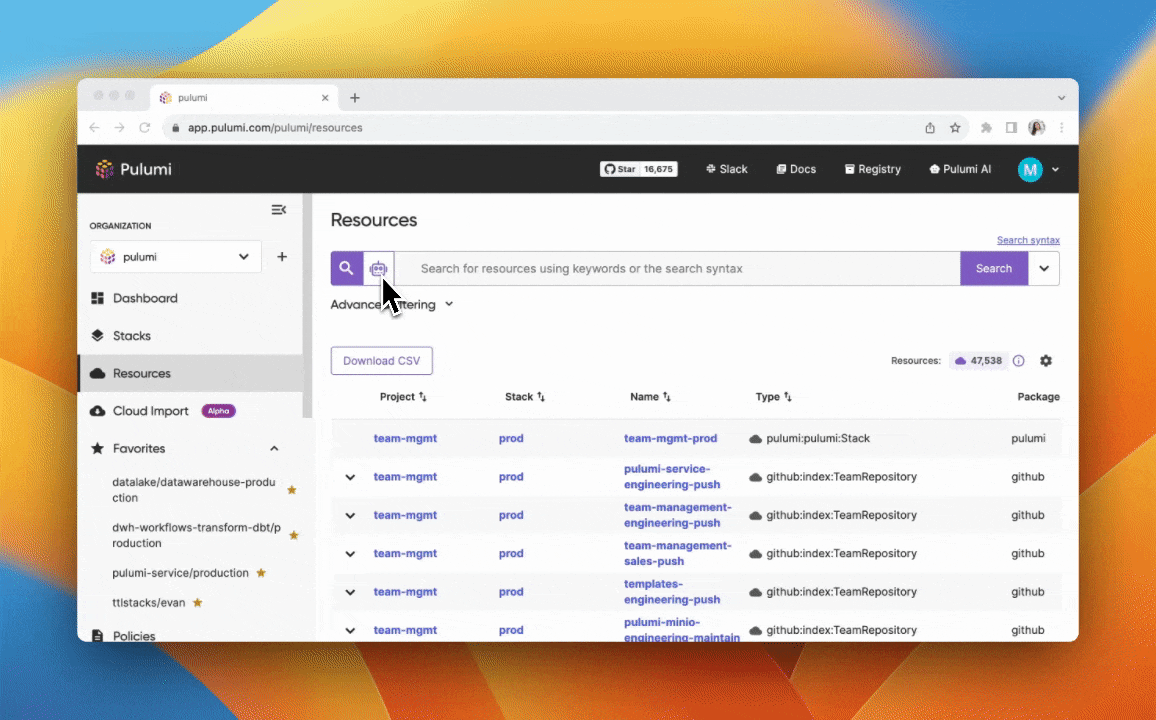Click the GitHub star count 16,675
1156x720 pixels.
coord(658,169)
